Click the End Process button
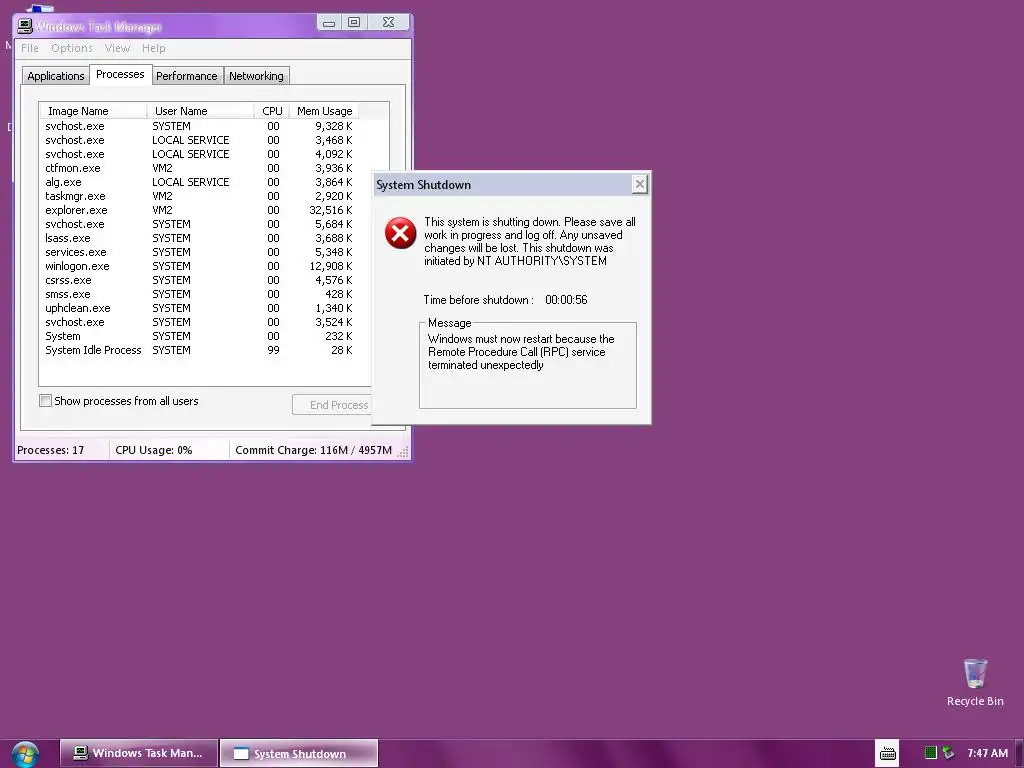Image resolution: width=1024 pixels, height=768 pixels. click(x=332, y=405)
